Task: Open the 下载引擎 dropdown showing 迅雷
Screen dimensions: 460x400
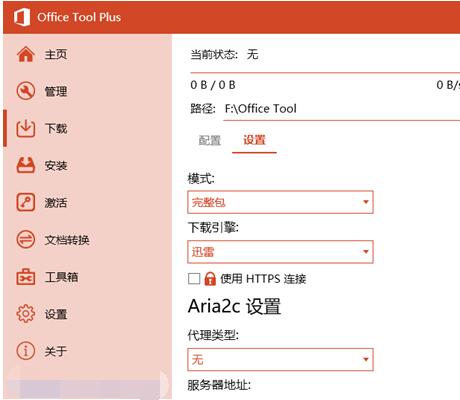Action: pyautogui.click(x=280, y=252)
